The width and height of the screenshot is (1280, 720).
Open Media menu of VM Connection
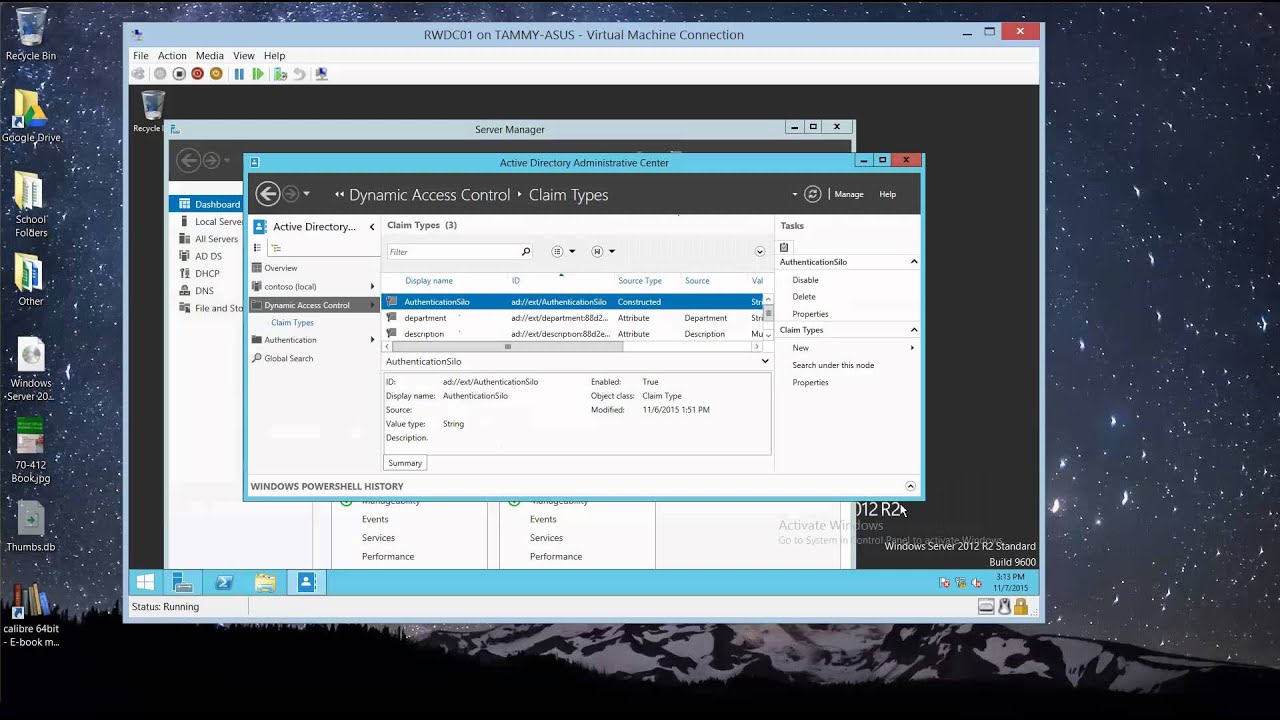[x=210, y=56]
